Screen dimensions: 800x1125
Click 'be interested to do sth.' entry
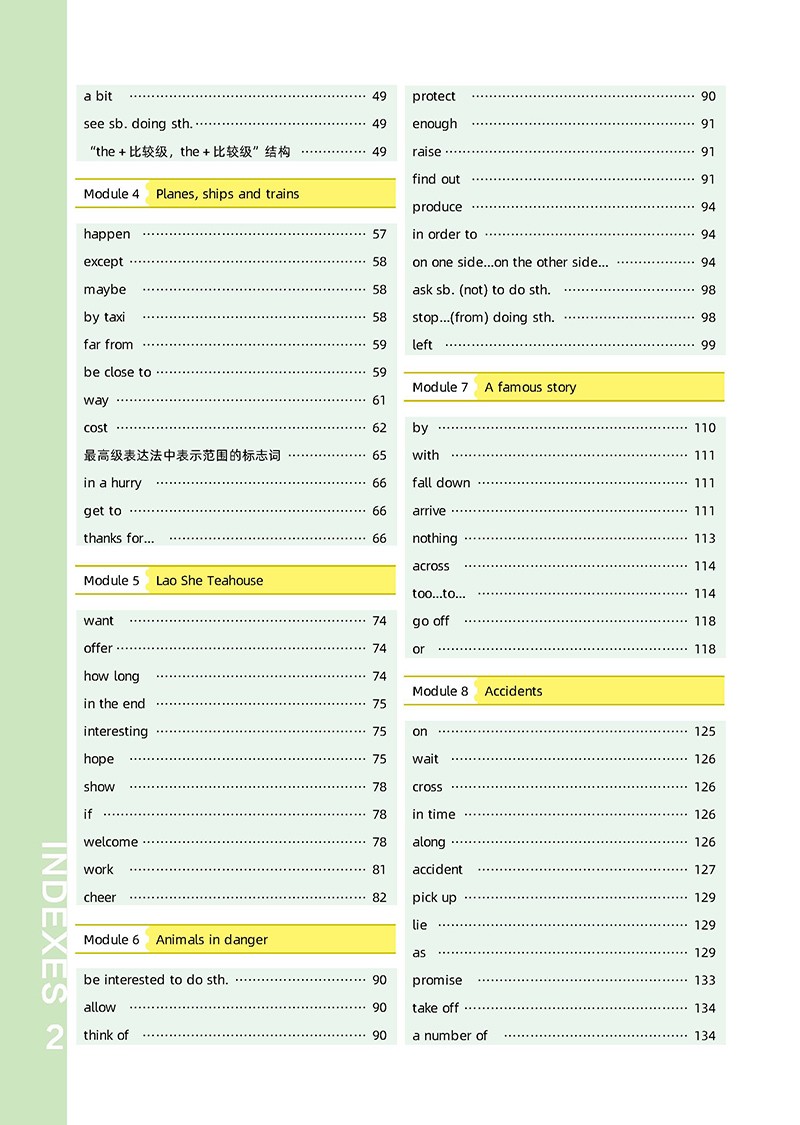coord(156,980)
